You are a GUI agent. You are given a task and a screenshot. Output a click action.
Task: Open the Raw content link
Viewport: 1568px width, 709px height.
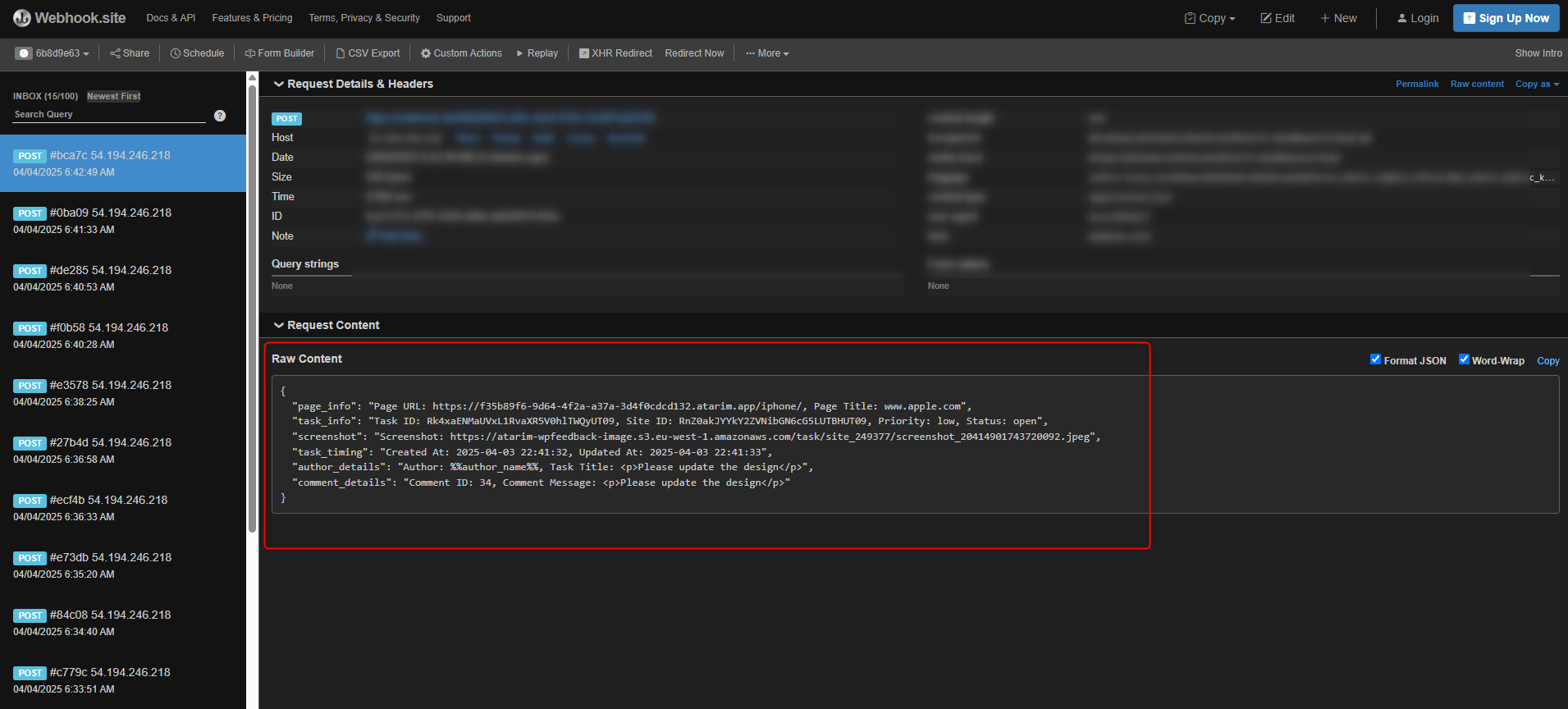[1477, 84]
